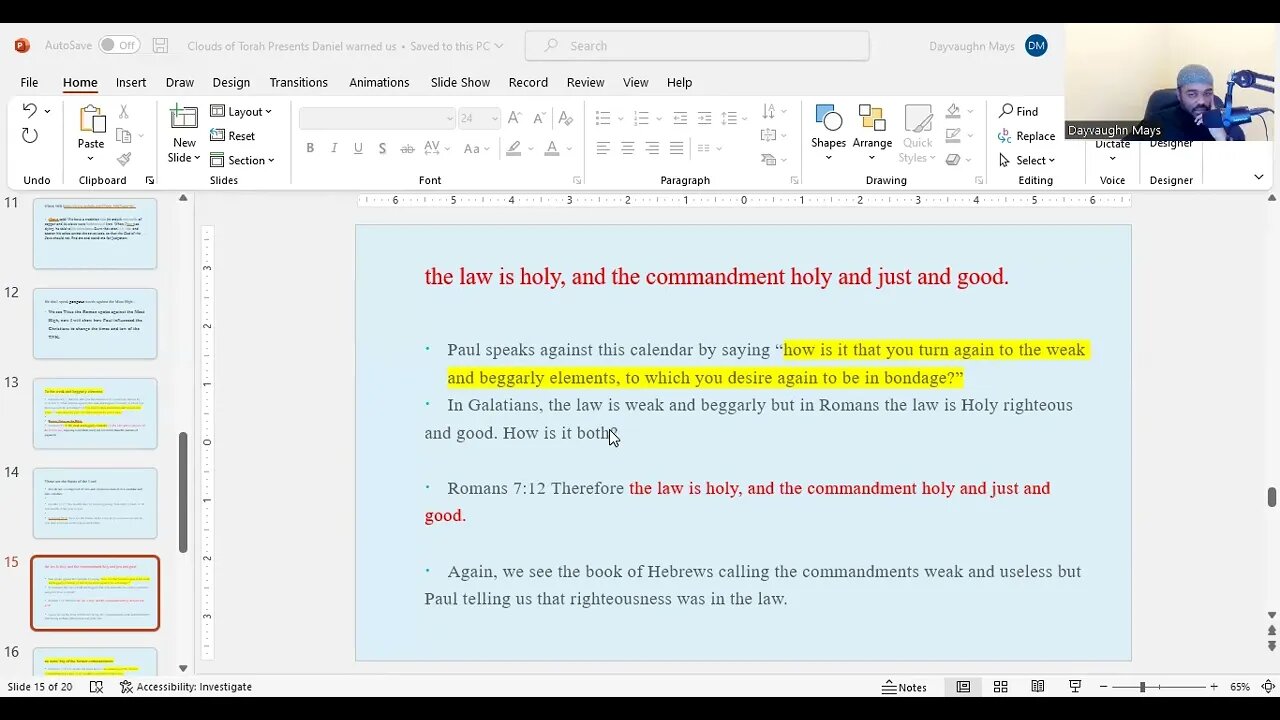Click the Save disk icon
The width and height of the screenshot is (1280, 720).
pos(161,46)
